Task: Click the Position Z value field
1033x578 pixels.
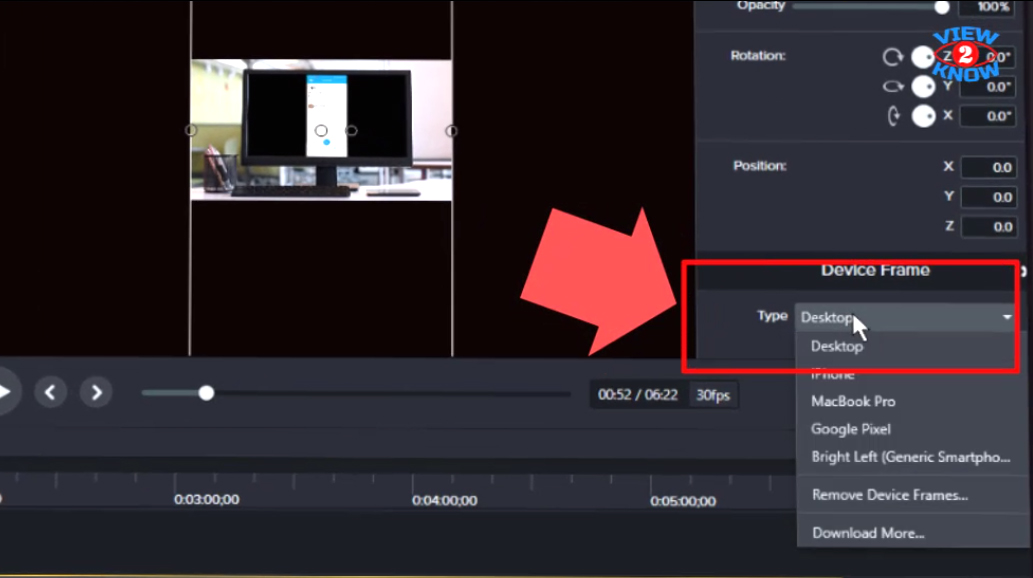Action: tap(988, 227)
